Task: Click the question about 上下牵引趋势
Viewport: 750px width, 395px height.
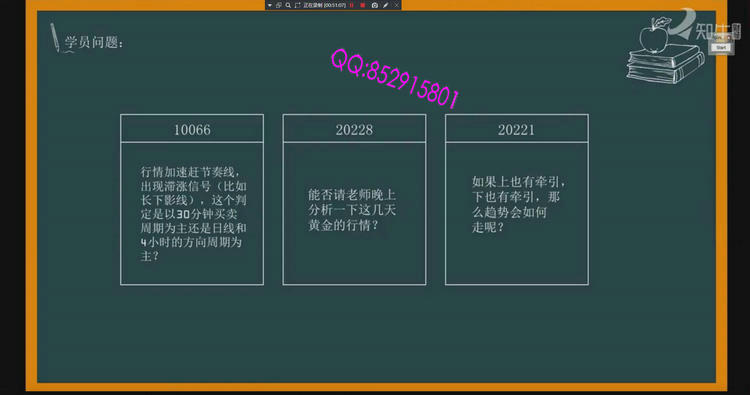Action: pyautogui.click(x=518, y=204)
